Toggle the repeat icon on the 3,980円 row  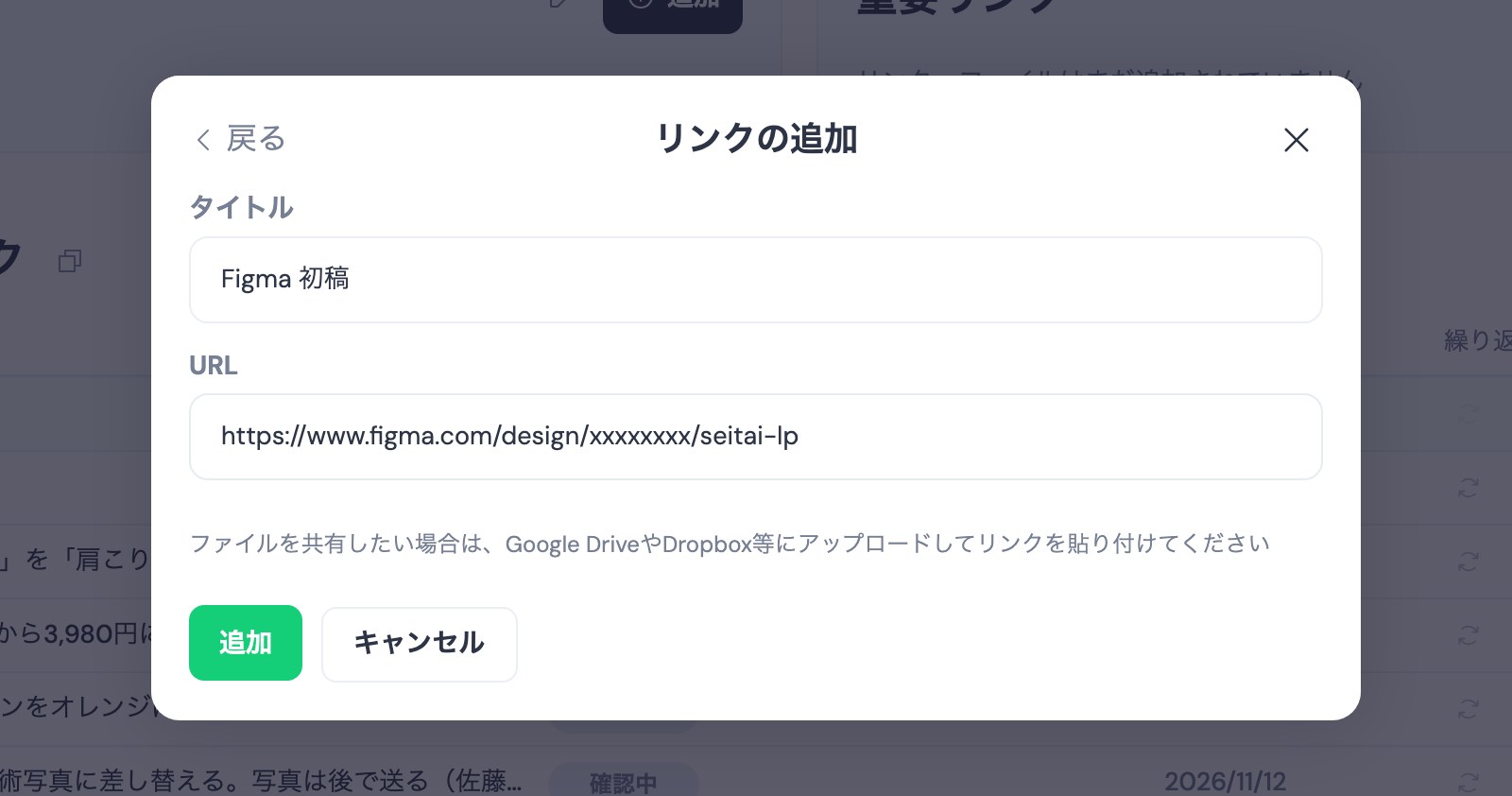(x=1468, y=634)
